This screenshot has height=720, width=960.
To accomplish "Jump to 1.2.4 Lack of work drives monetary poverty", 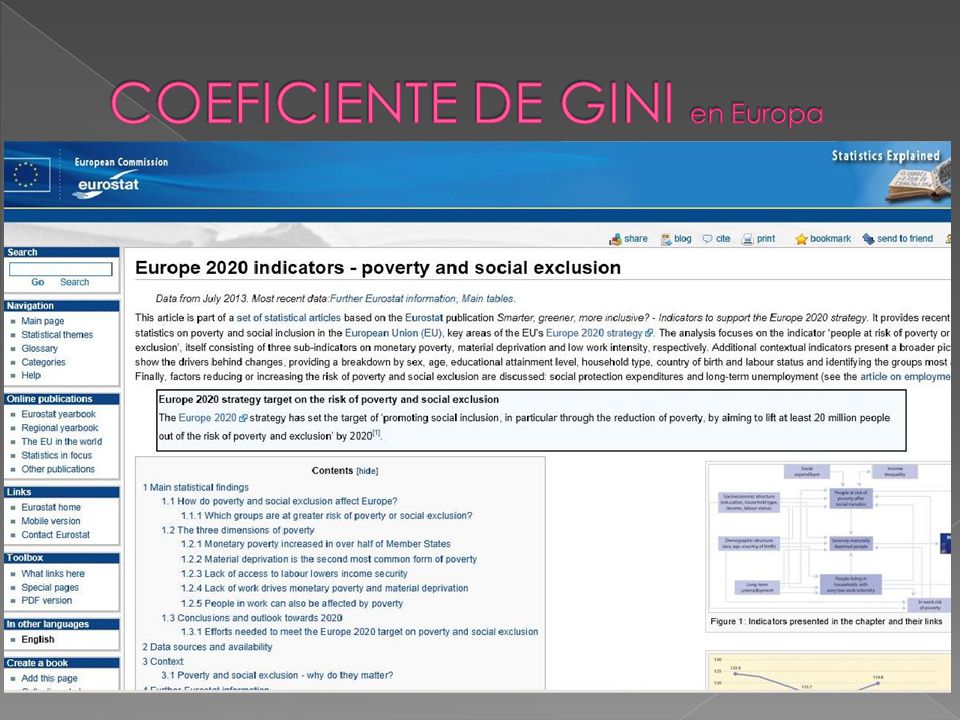I will 324,588.
